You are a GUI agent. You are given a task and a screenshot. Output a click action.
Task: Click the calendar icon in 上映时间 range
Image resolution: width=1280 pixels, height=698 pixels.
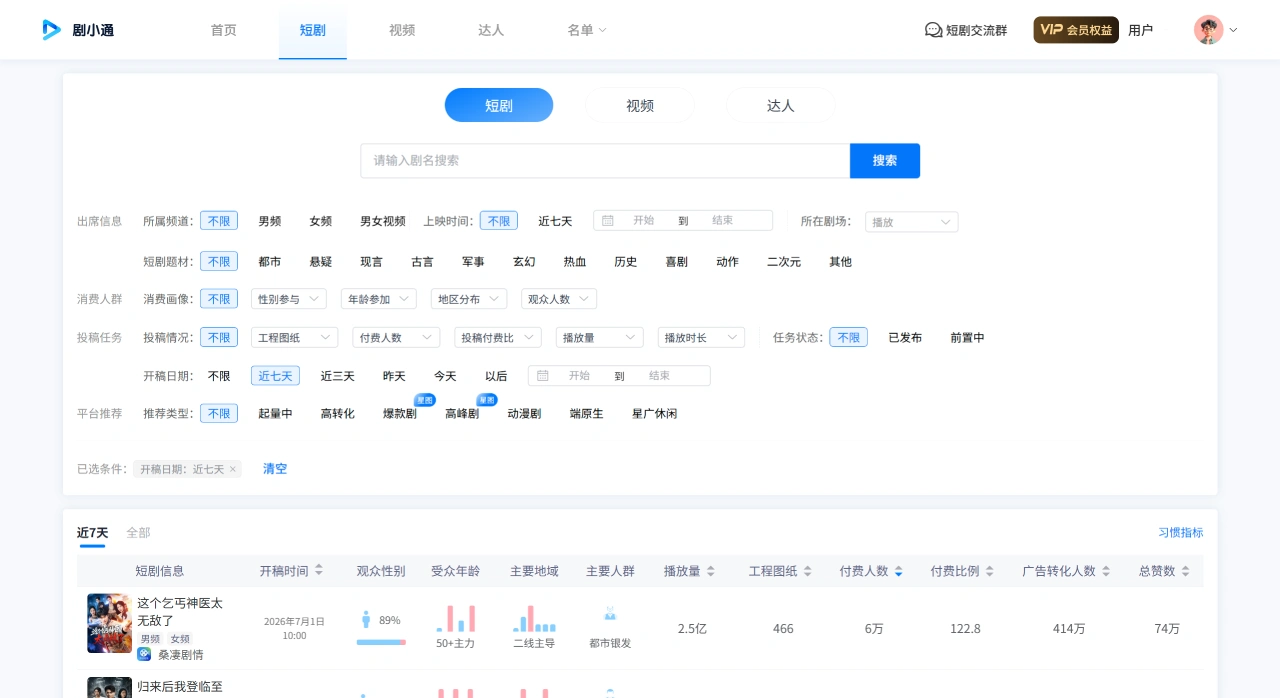coord(608,220)
